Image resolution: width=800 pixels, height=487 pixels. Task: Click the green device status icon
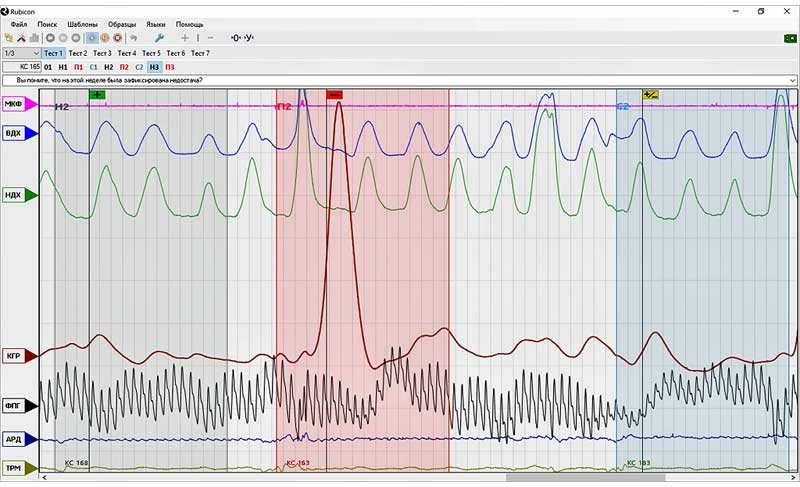click(x=790, y=37)
